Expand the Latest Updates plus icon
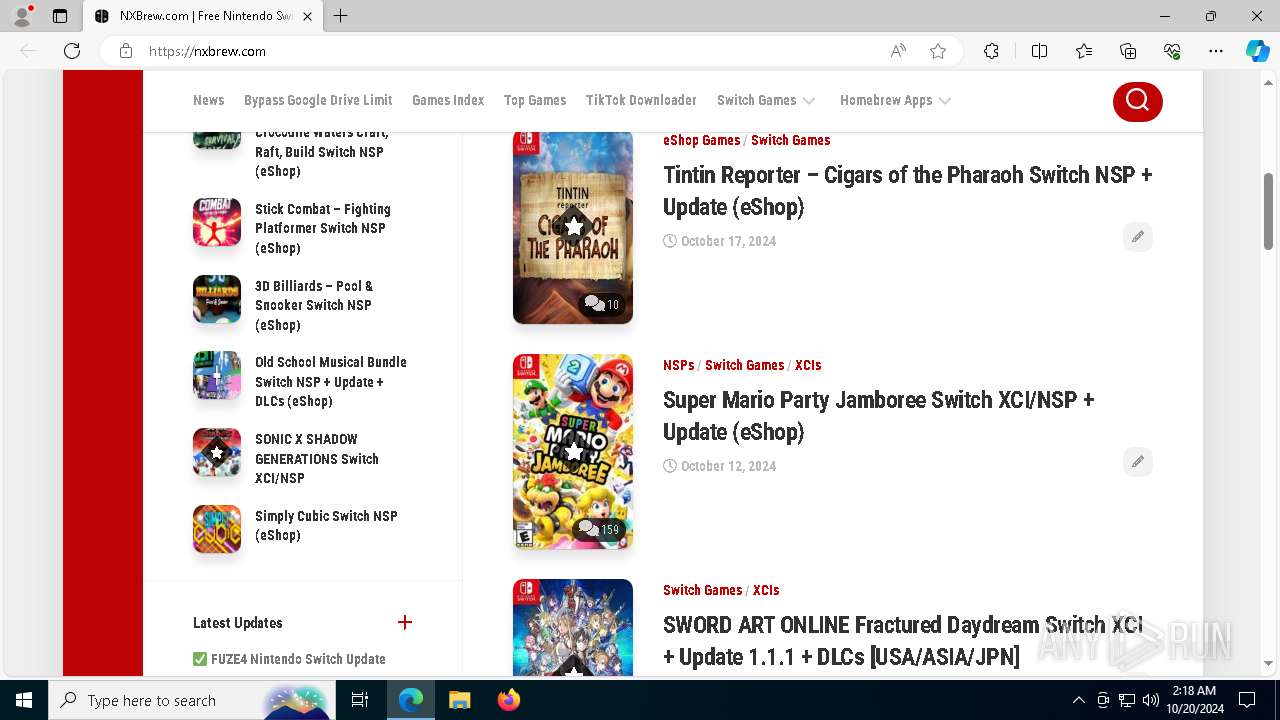This screenshot has height=720, width=1280. (x=405, y=622)
